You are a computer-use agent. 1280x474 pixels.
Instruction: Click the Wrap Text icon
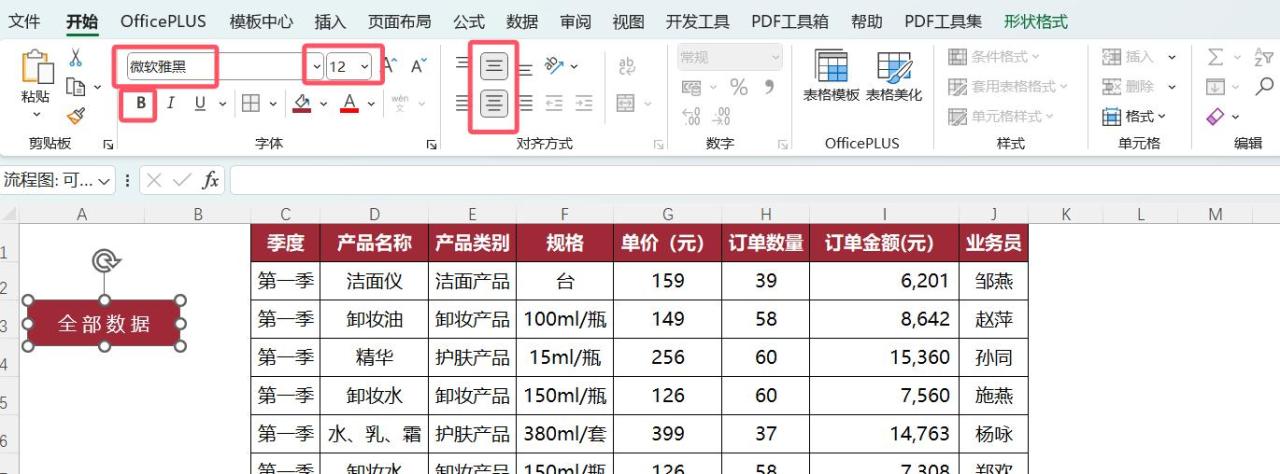coord(628,66)
